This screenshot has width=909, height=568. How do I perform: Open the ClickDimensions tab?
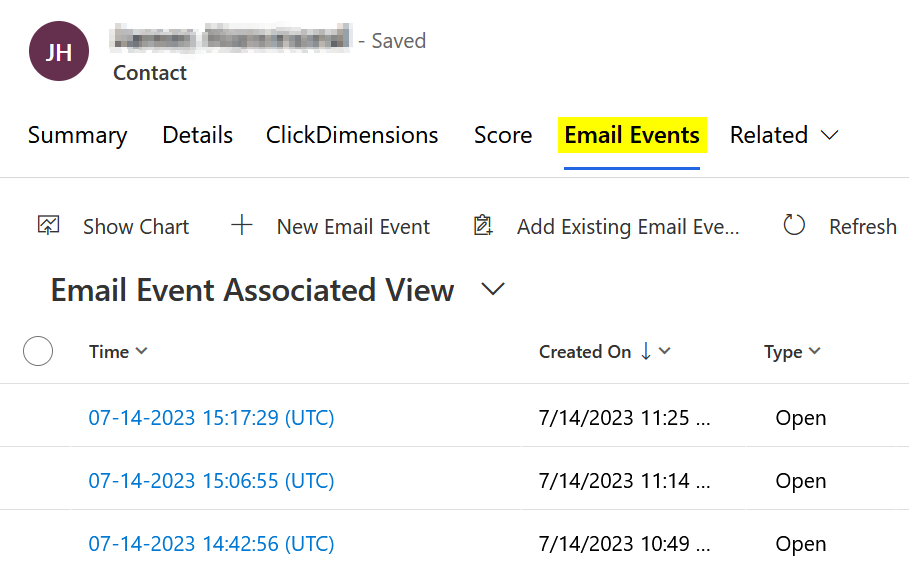[352, 135]
